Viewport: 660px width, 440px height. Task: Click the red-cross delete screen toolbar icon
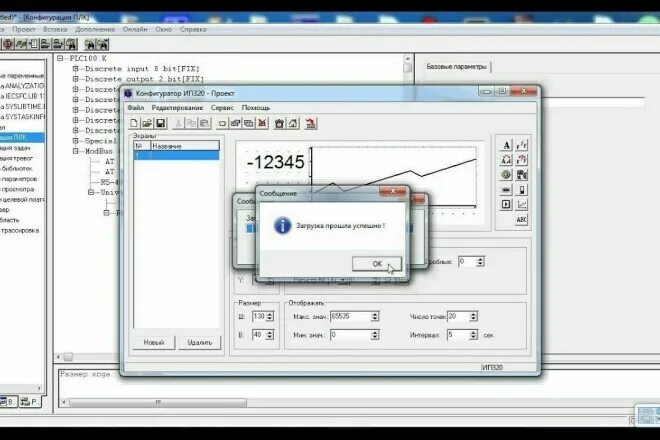point(262,123)
